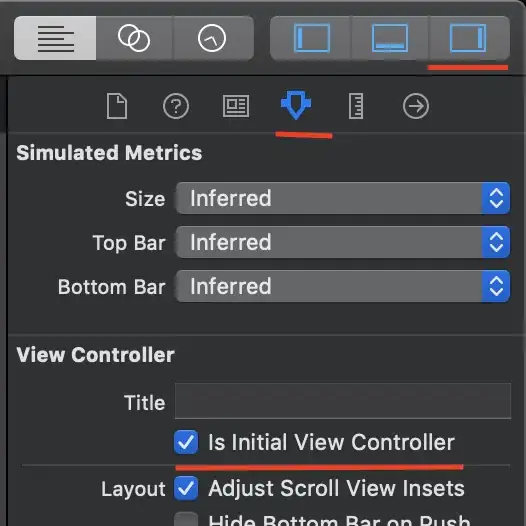
Task: Open the Quick Help inspector
Action: (176, 106)
